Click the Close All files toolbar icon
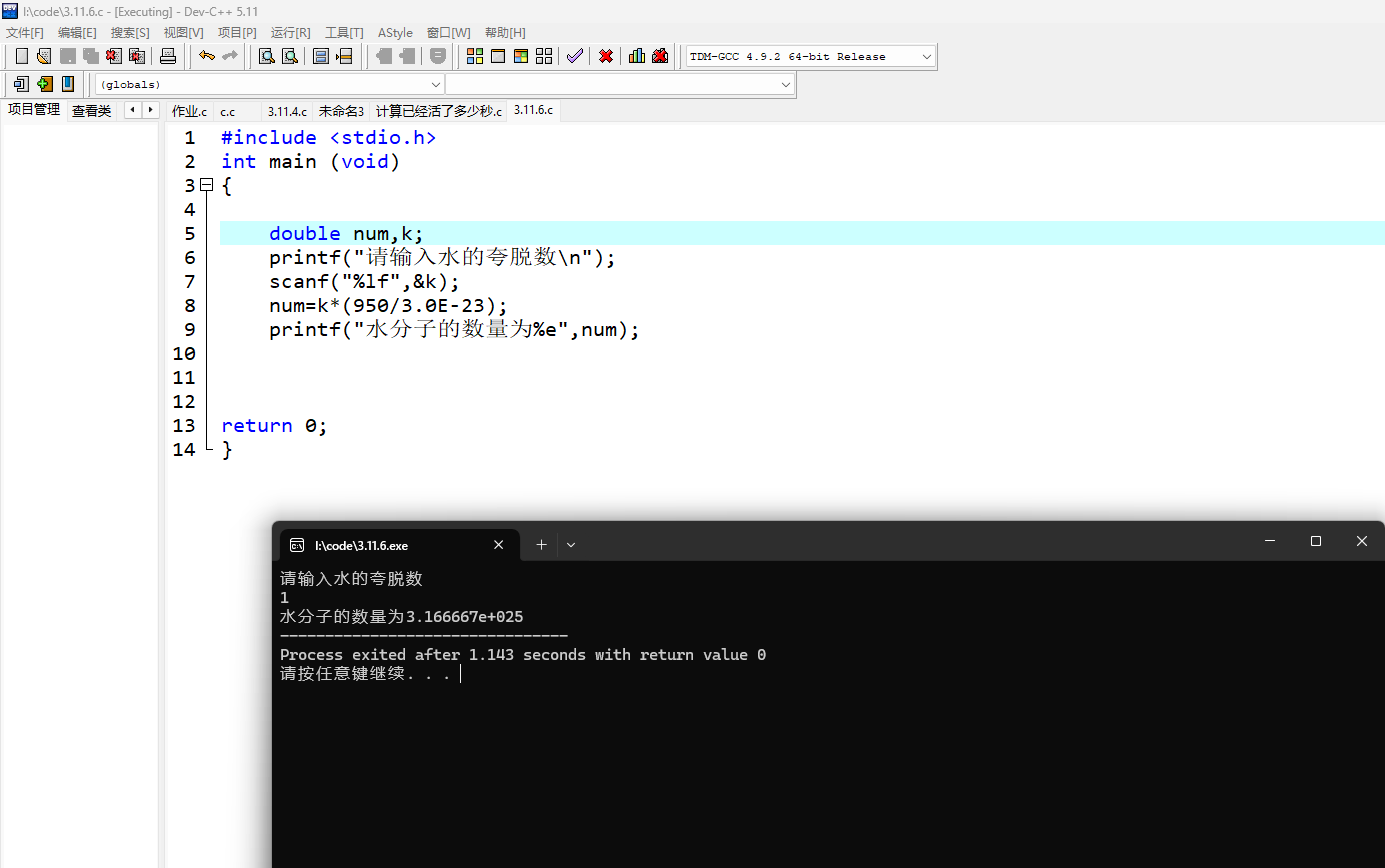 136,56
